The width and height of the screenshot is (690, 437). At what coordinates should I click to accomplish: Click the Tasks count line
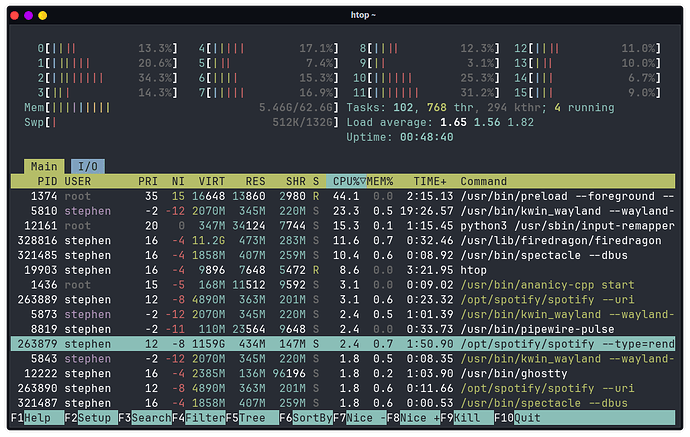[480, 107]
